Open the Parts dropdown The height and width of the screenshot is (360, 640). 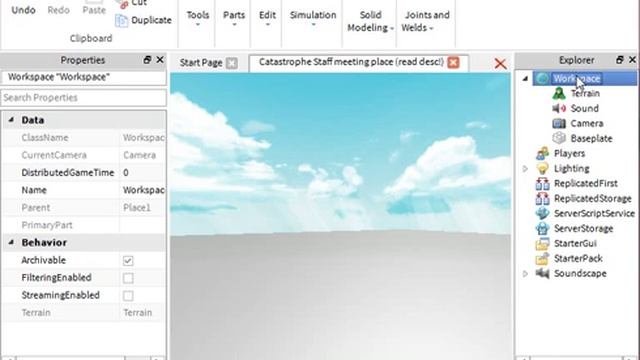tap(234, 19)
